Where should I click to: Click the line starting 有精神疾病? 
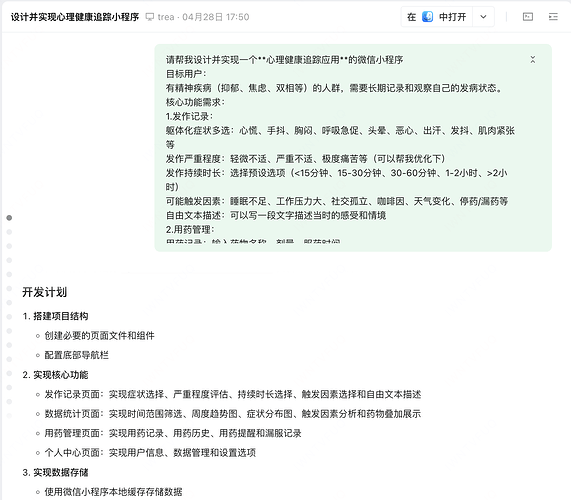[x=334, y=88]
